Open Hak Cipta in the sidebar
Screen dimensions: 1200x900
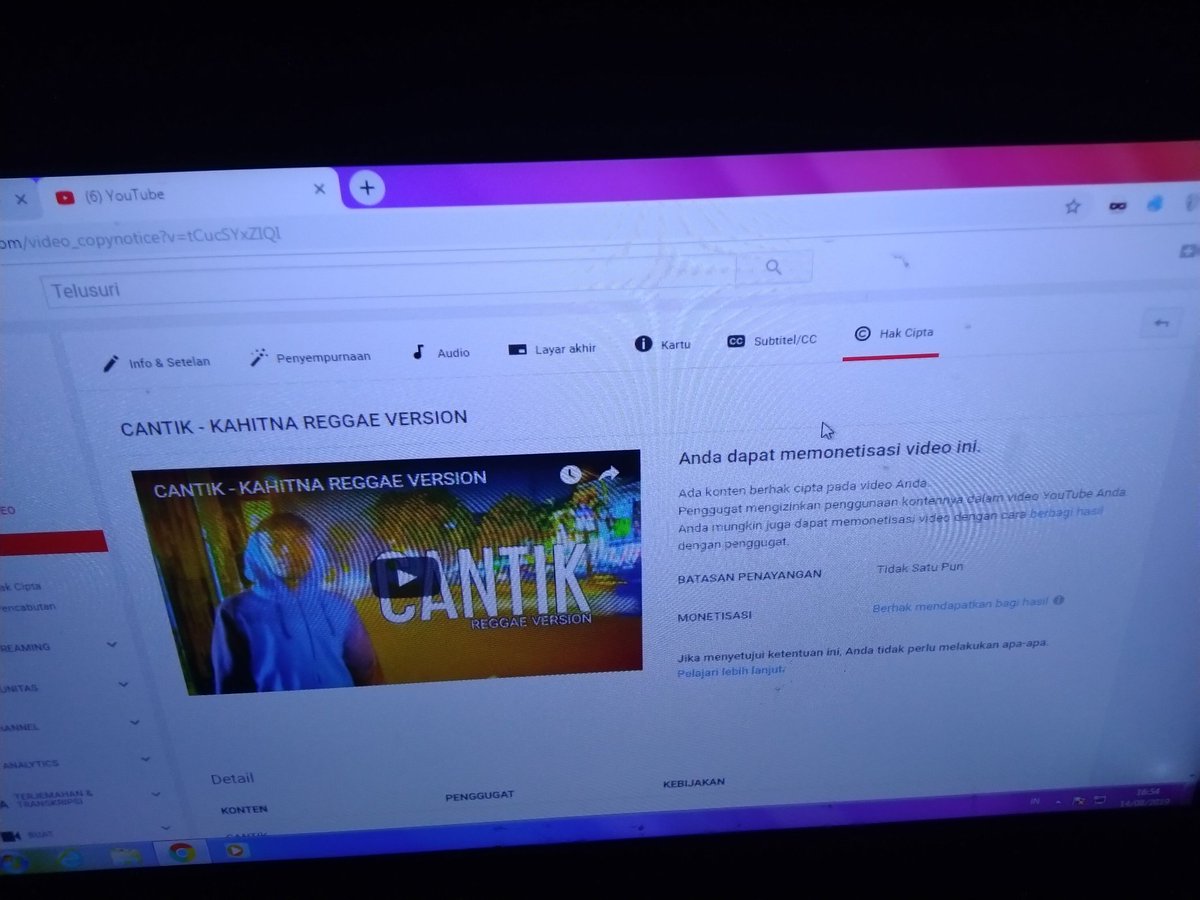click(22, 587)
